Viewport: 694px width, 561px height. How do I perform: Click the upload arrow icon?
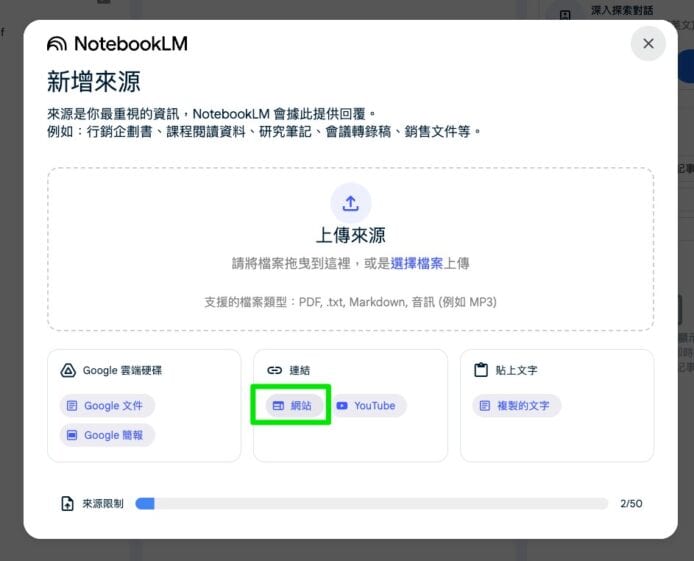click(350, 203)
